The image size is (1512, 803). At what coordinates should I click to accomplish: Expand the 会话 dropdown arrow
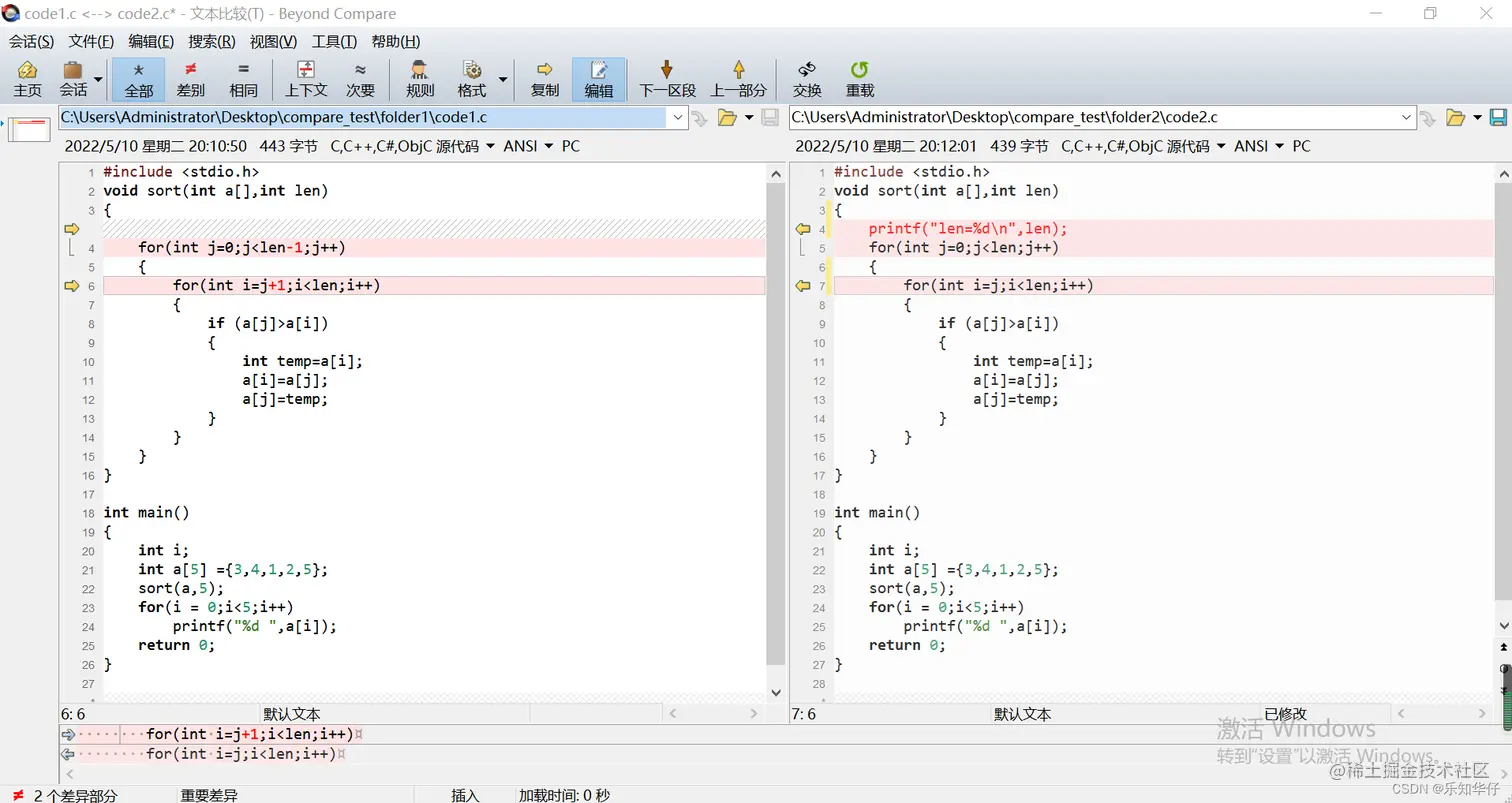[98, 79]
